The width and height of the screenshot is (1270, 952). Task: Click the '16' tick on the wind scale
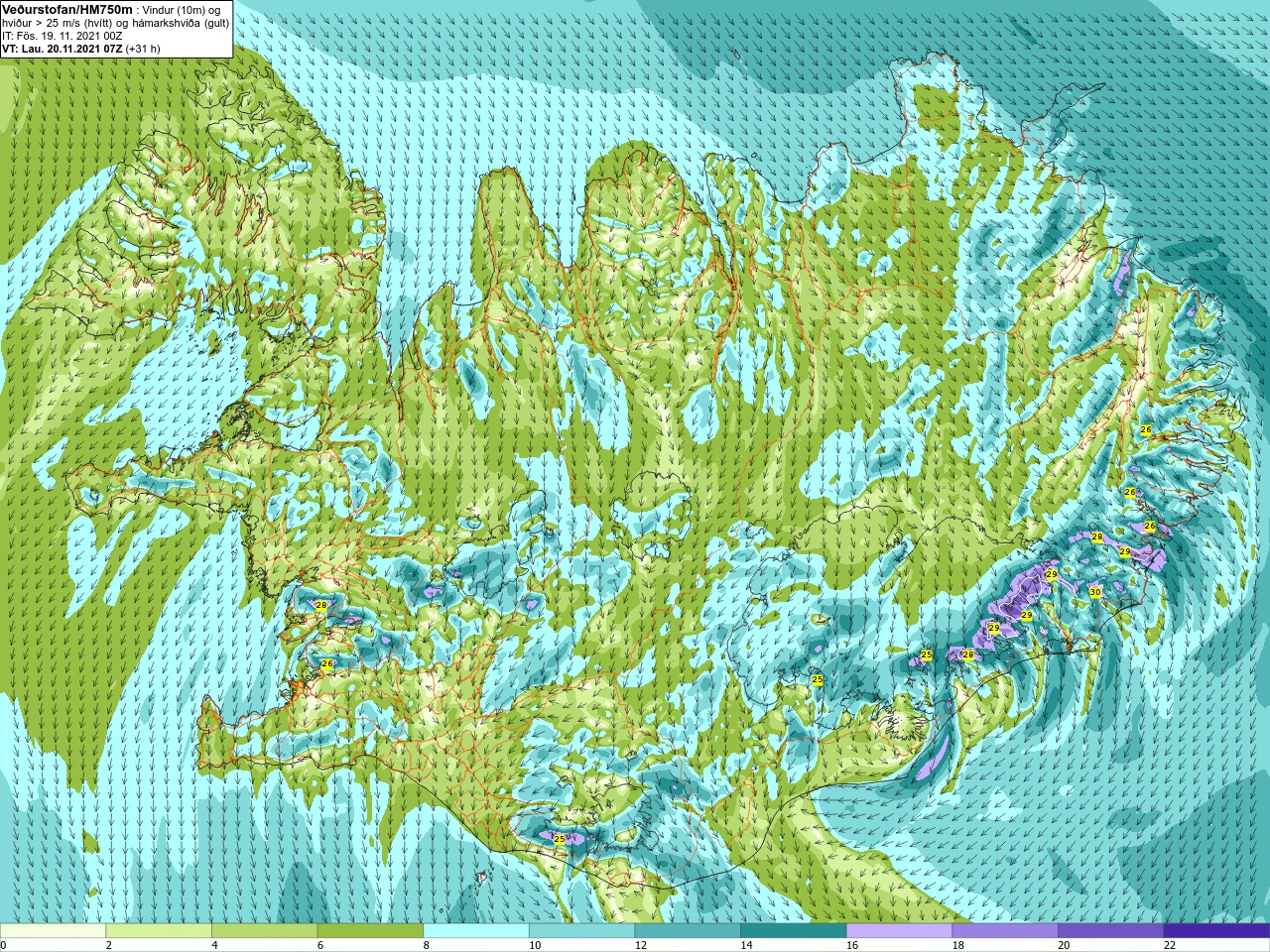[x=852, y=945]
